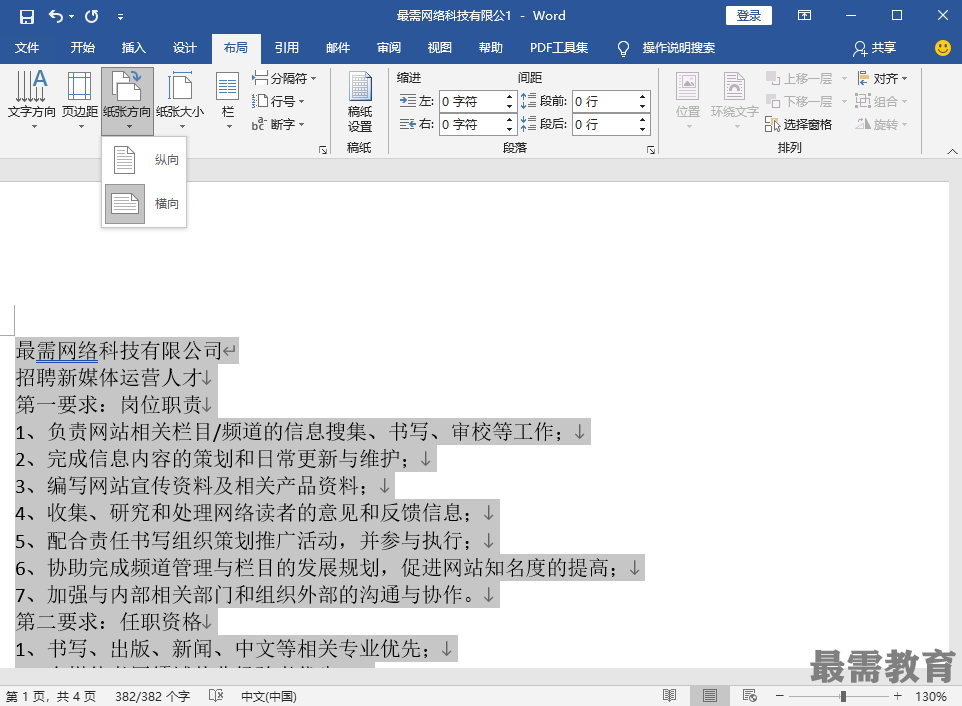The width and height of the screenshot is (962, 706).
Task: Click the 登录 sign-in button
Action: [x=748, y=16]
